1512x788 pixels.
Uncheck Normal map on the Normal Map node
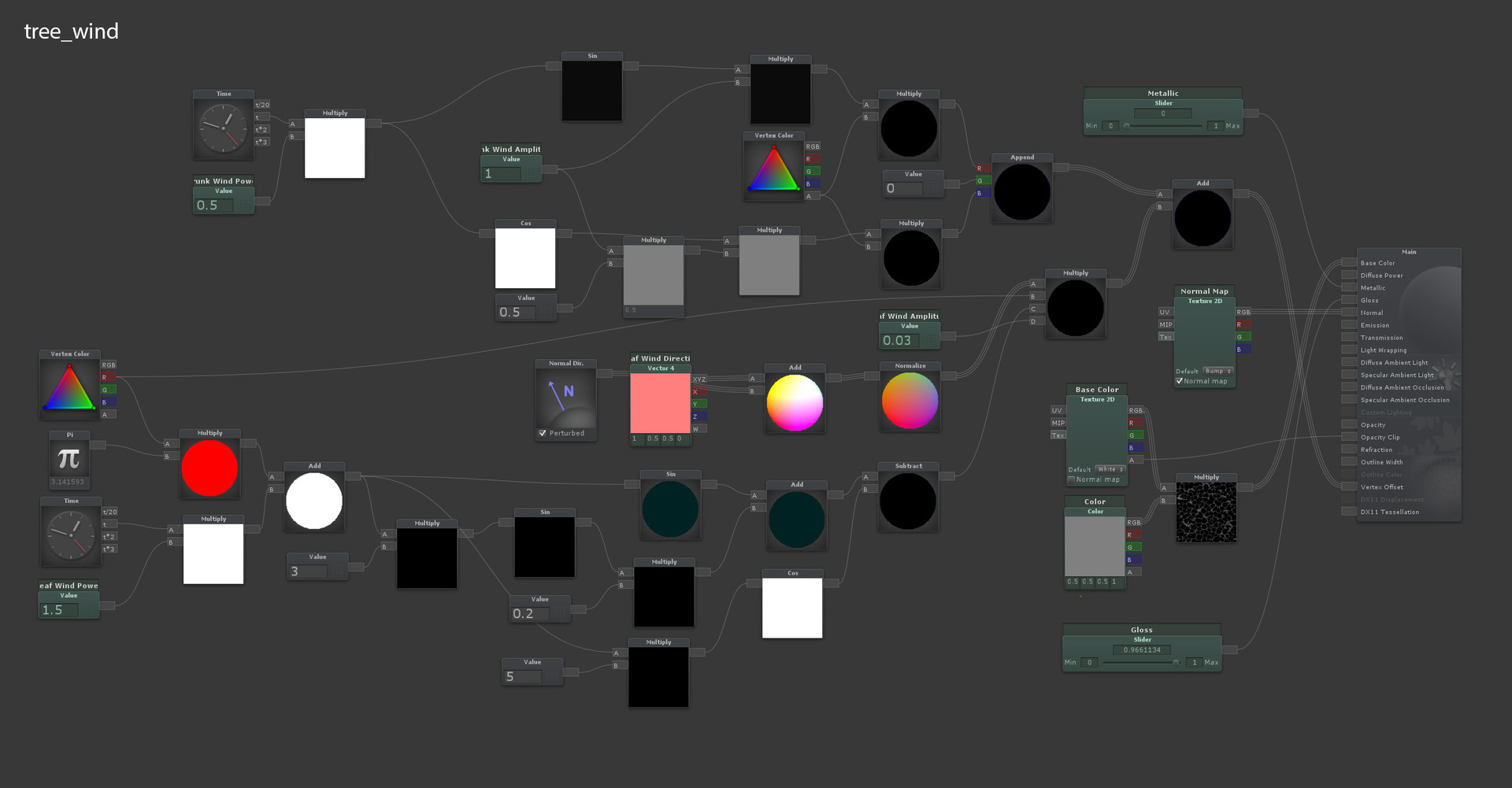pos(1180,381)
